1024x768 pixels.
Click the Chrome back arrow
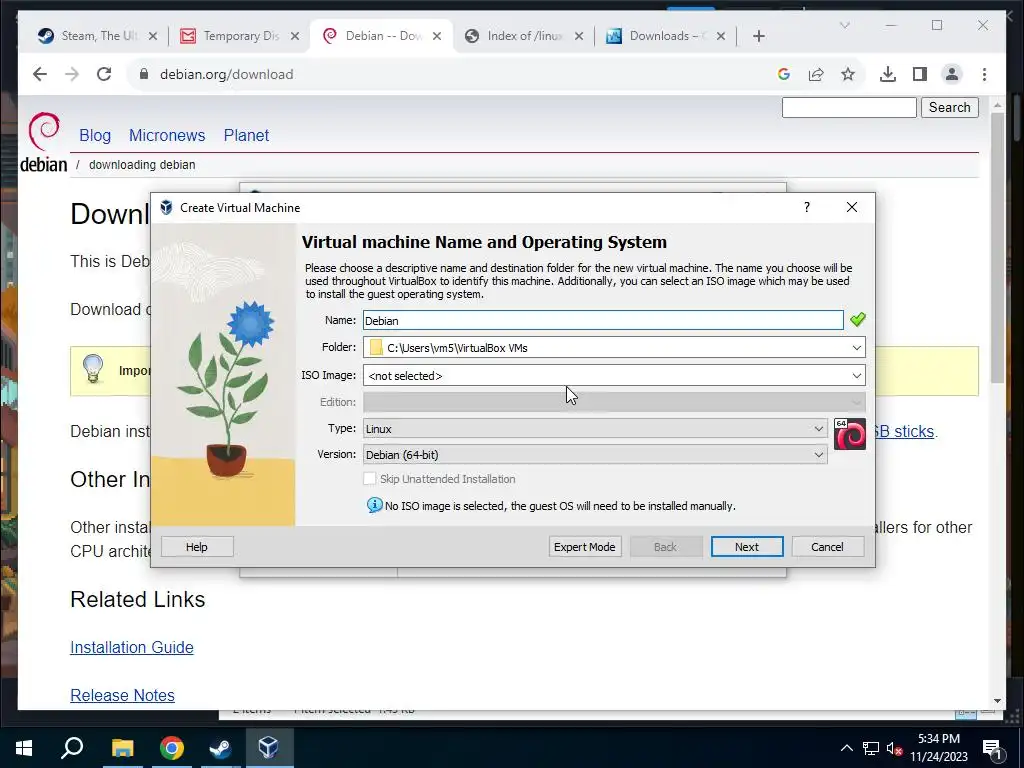pos(40,74)
